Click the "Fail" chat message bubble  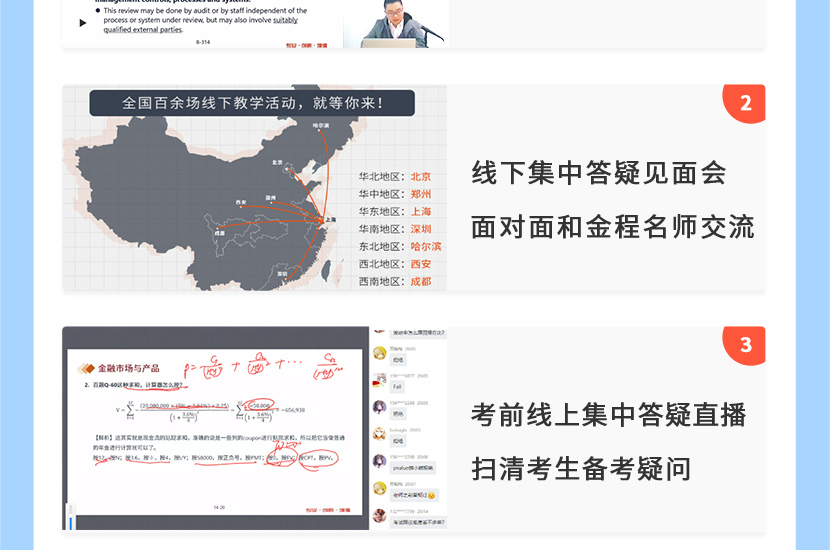[398, 386]
